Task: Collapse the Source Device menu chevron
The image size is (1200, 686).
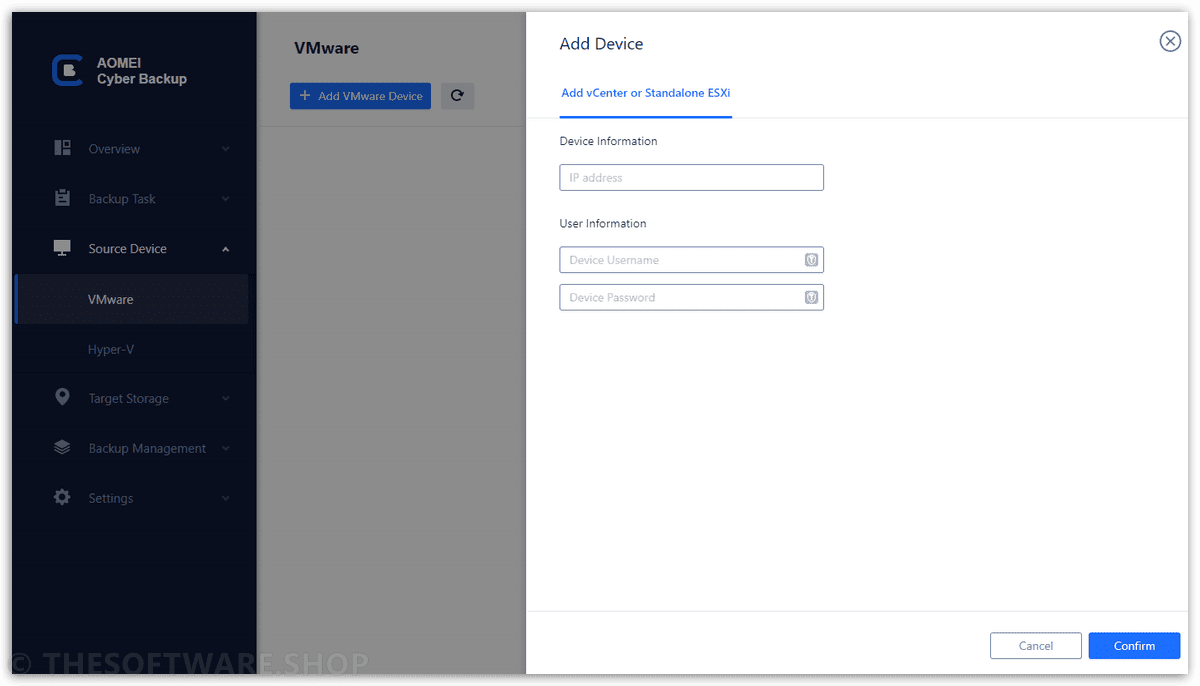Action: coord(225,249)
